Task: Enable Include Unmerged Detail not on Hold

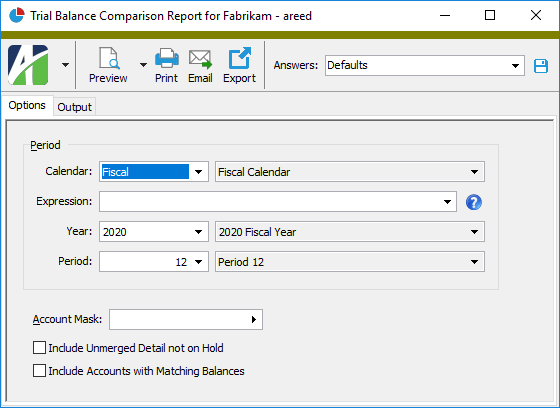Action: click(x=39, y=348)
